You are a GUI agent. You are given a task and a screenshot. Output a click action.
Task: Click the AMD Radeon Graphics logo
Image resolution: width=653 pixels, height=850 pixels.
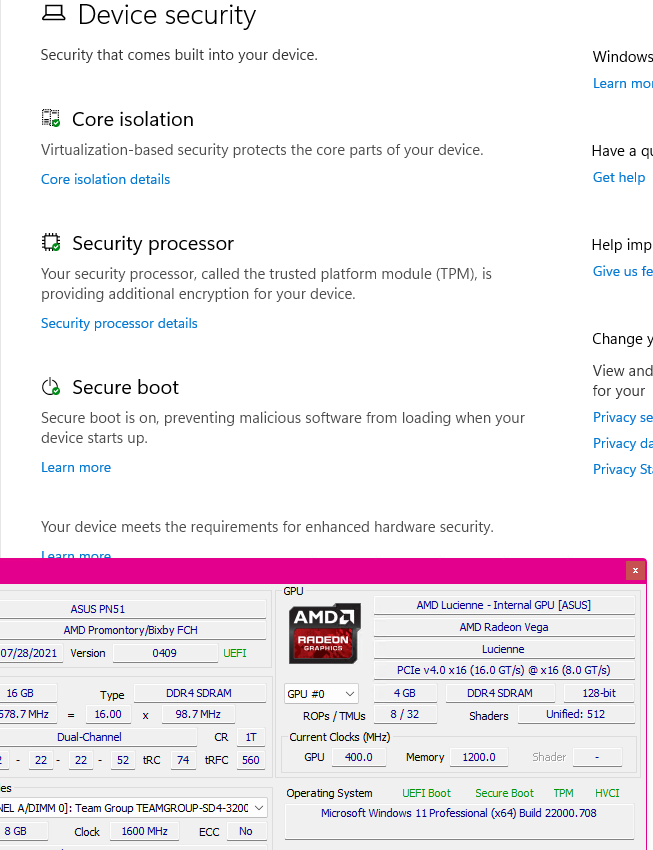323,634
